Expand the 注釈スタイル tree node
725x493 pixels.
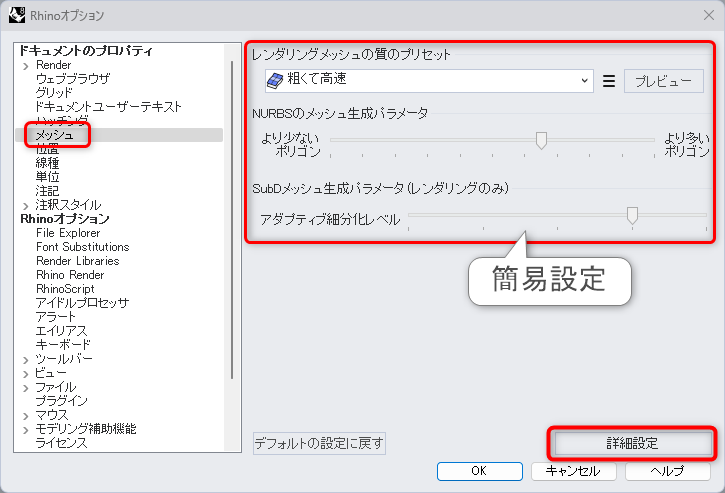(x=26, y=206)
